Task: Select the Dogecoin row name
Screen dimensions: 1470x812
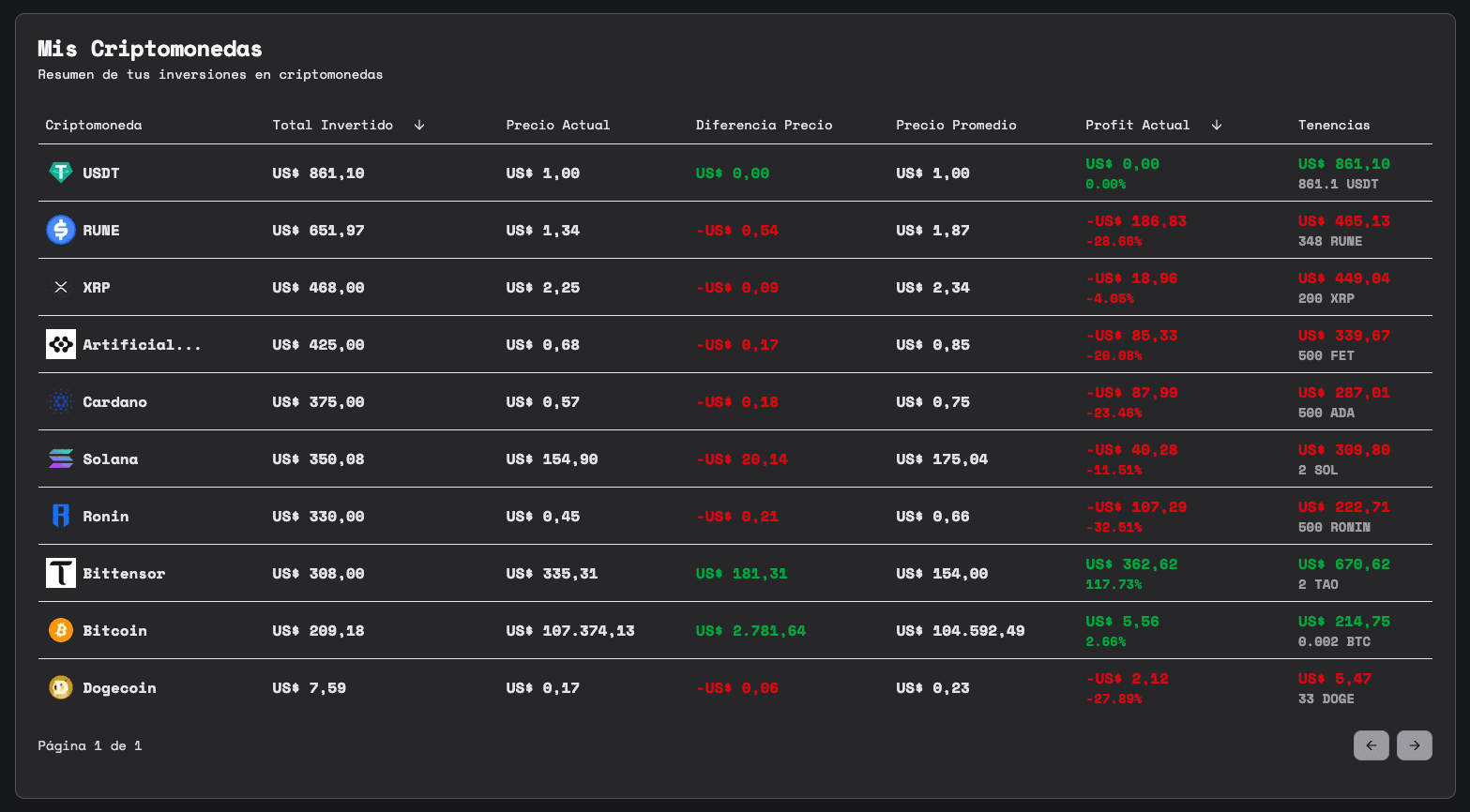Action: click(x=119, y=687)
